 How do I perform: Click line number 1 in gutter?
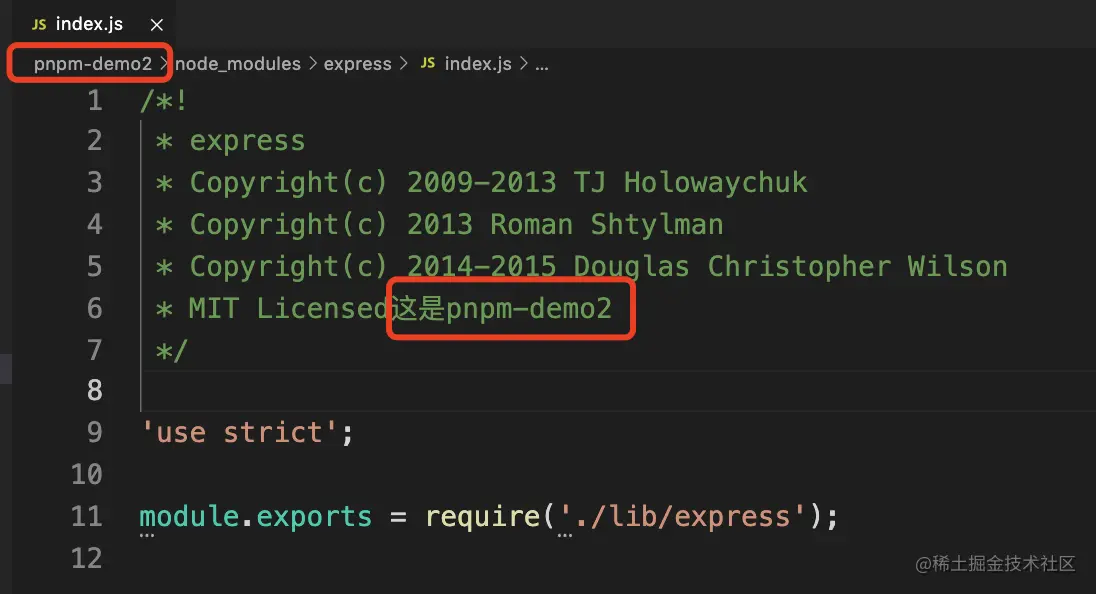point(95,101)
